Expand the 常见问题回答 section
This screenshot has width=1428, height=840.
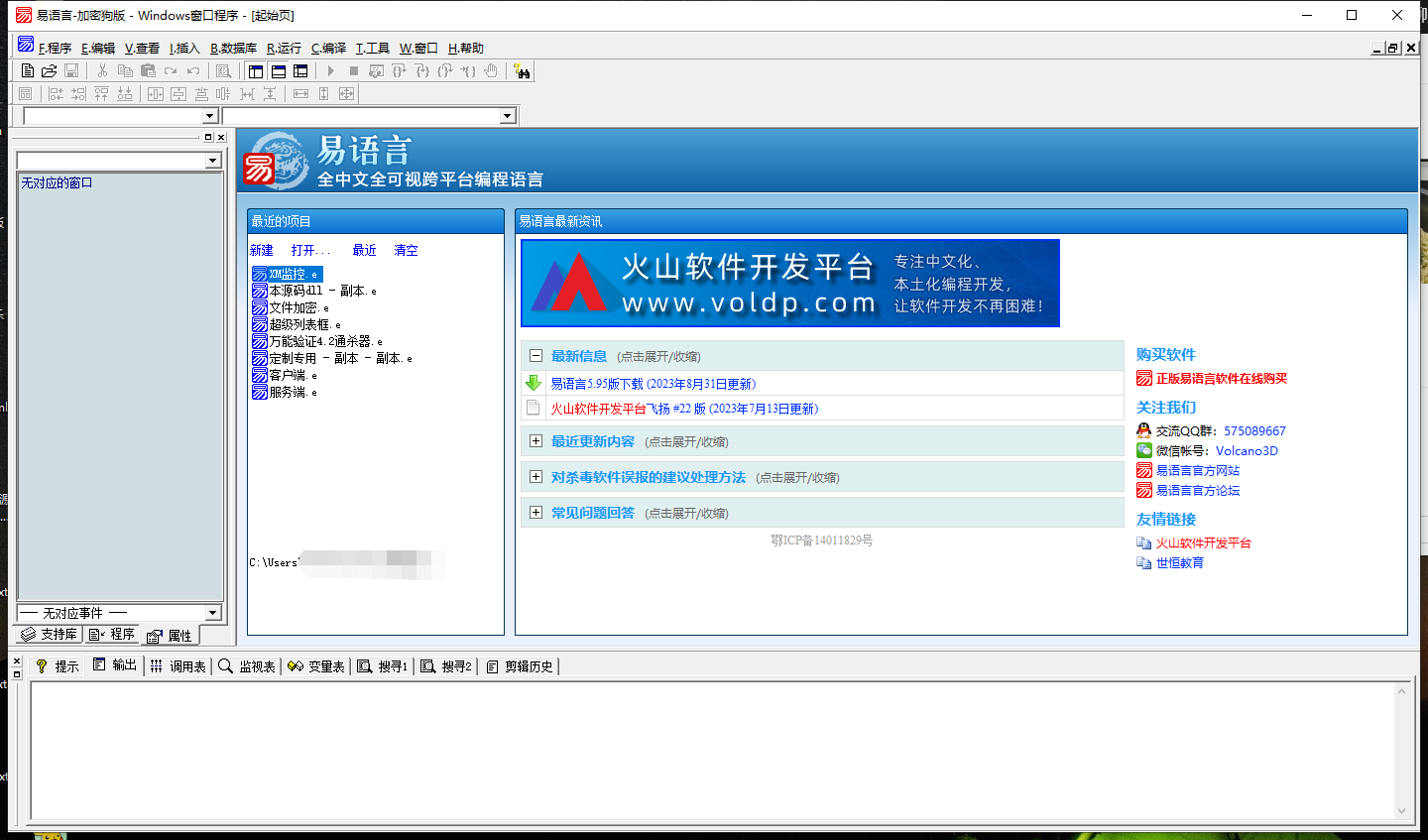(x=535, y=513)
